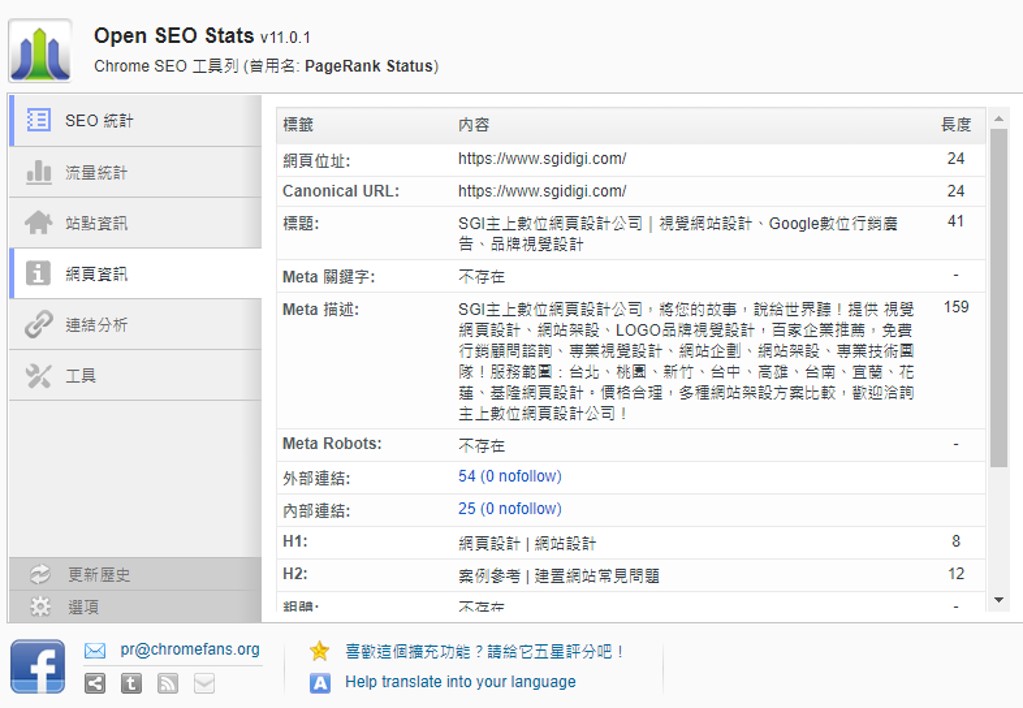This screenshot has height=708, width=1023.
Task: Click the Meta 描述 description text
Action: coord(686,361)
